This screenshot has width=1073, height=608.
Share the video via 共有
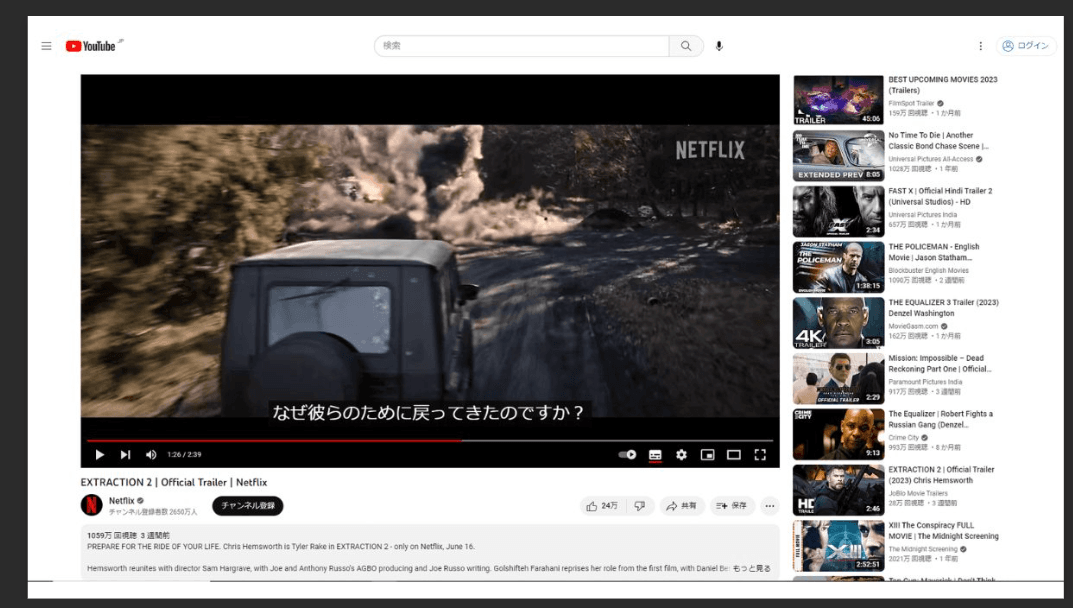[x=682, y=506]
